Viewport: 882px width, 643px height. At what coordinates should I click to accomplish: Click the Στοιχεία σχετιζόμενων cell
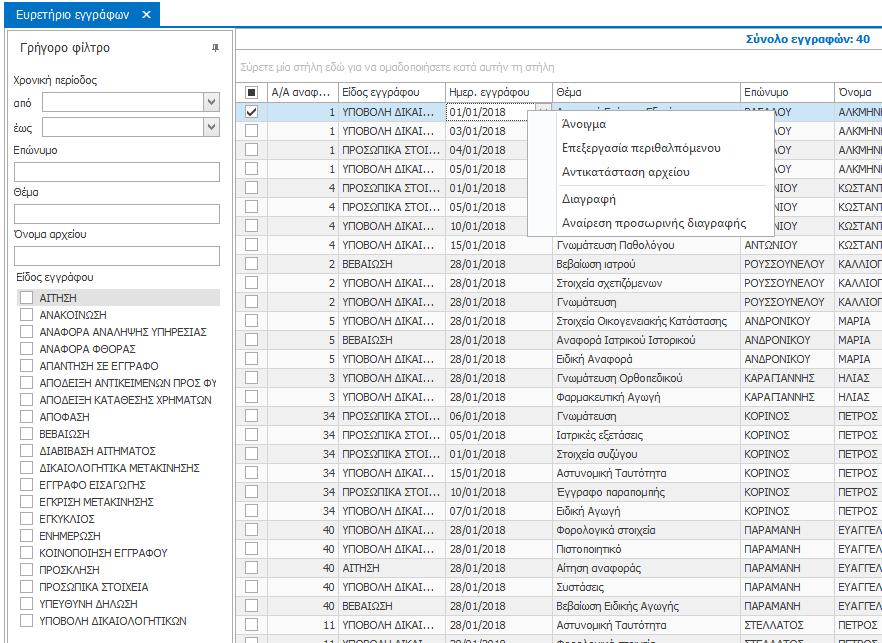click(646, 283)
